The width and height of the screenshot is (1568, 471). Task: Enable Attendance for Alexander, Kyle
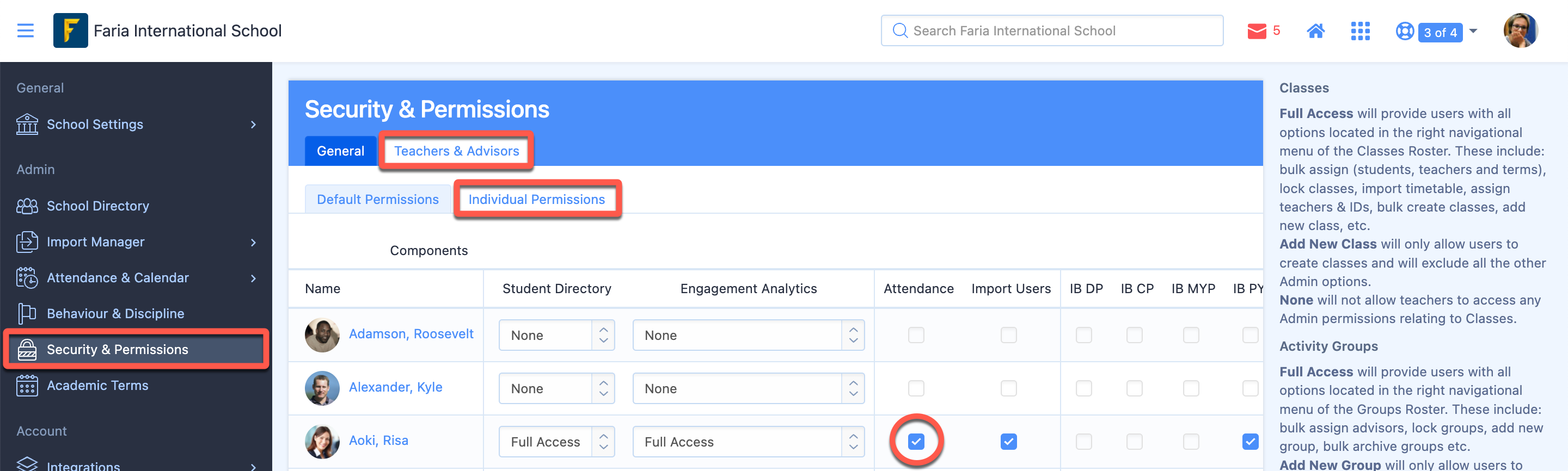[916, 388]
